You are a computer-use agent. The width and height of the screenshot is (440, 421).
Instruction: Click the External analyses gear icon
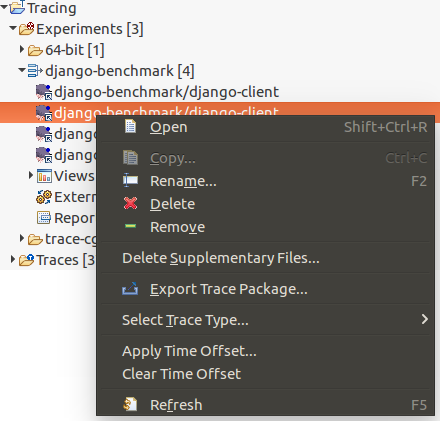[44, 197]
